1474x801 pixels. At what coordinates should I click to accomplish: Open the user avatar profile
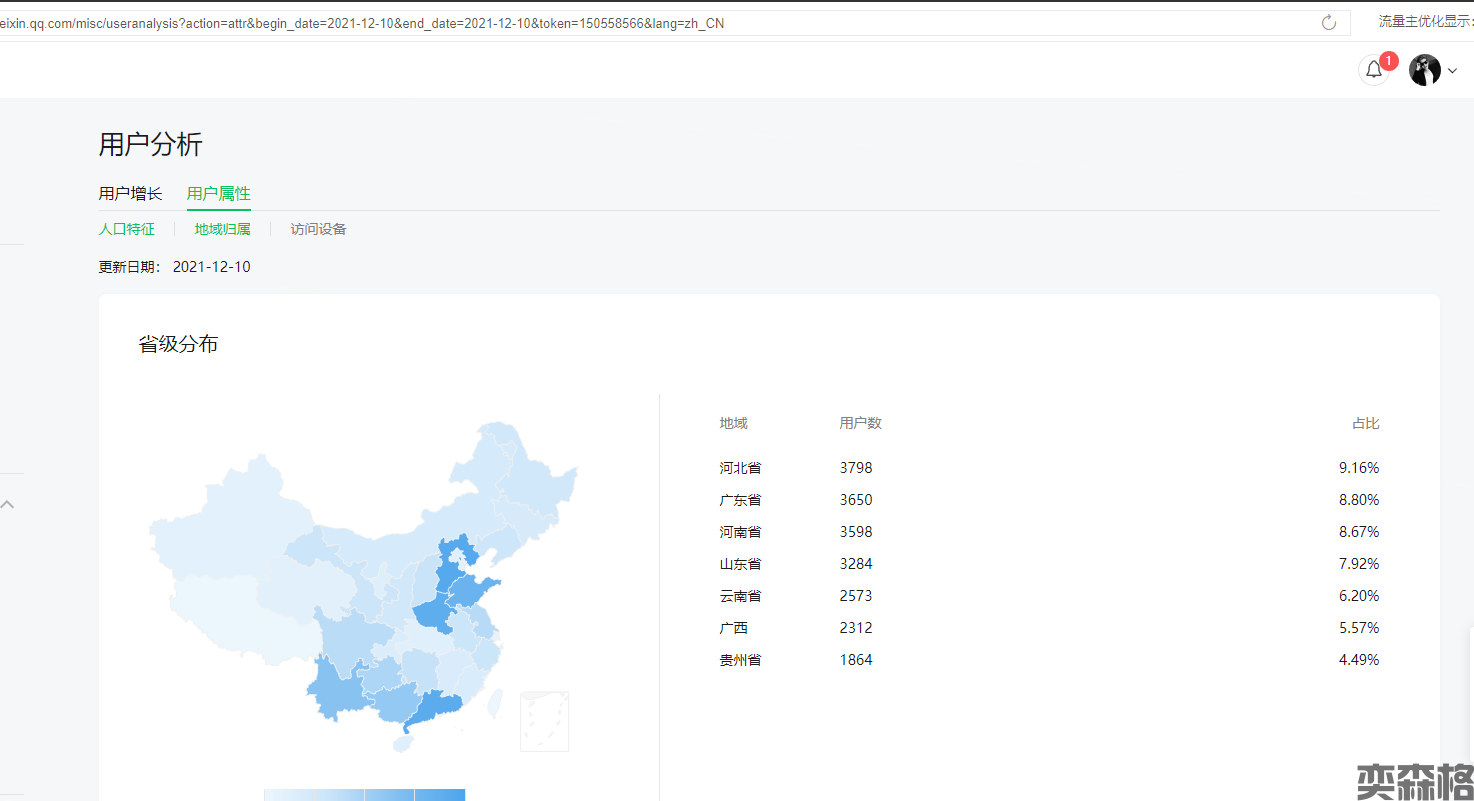[x=1424, y=70]
